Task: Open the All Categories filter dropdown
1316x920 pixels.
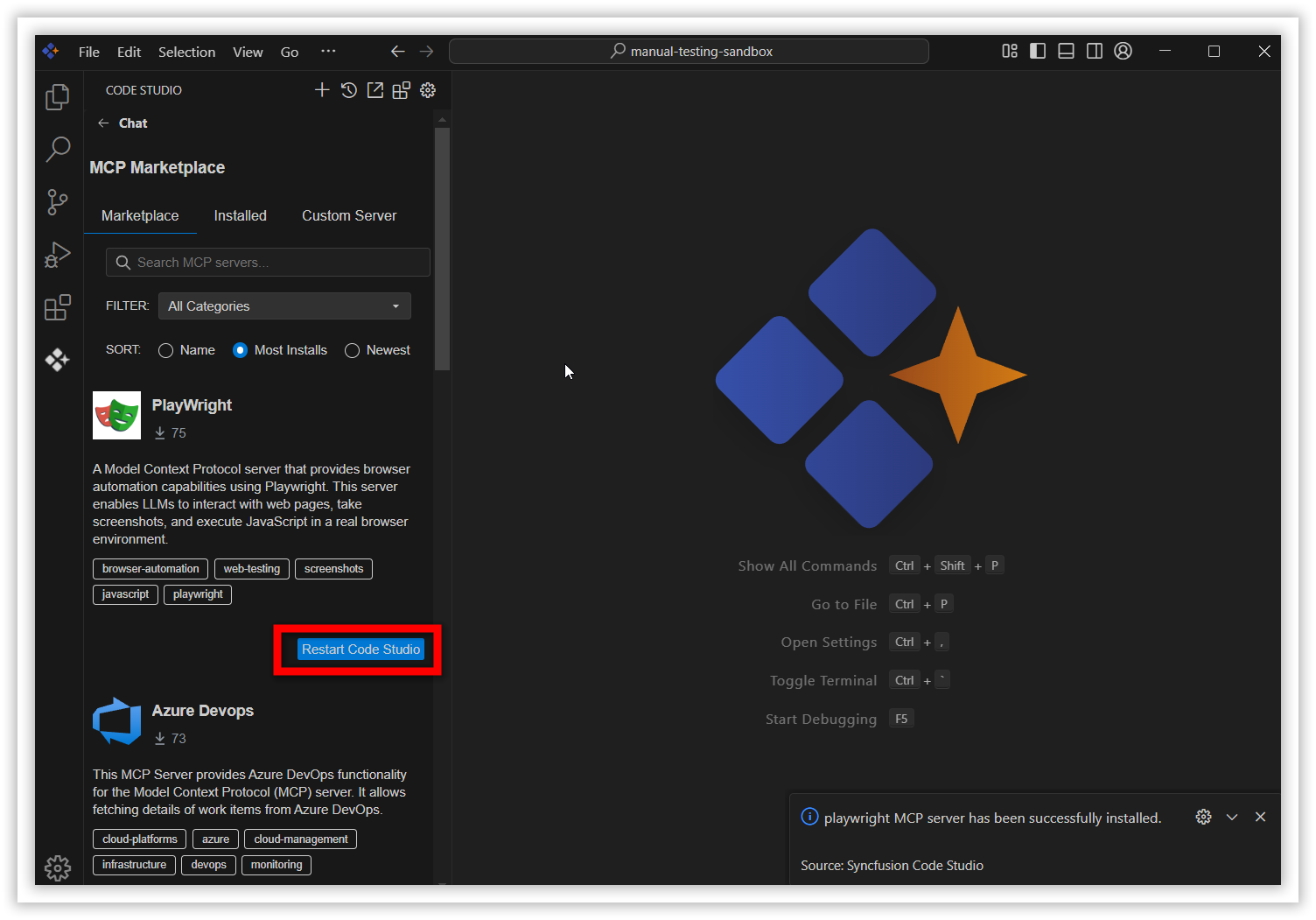Action: tap(284, 306)
